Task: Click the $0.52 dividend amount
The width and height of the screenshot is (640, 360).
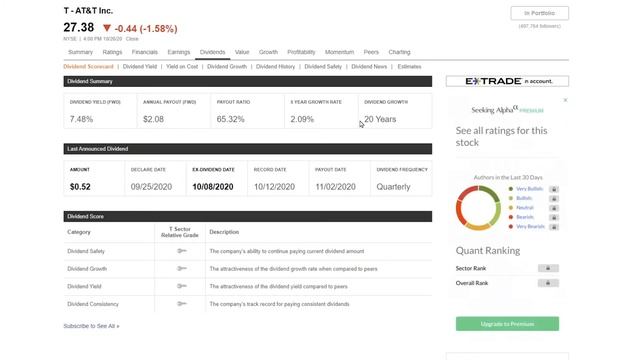Action: pyautogui.click(x=80, y=187)
